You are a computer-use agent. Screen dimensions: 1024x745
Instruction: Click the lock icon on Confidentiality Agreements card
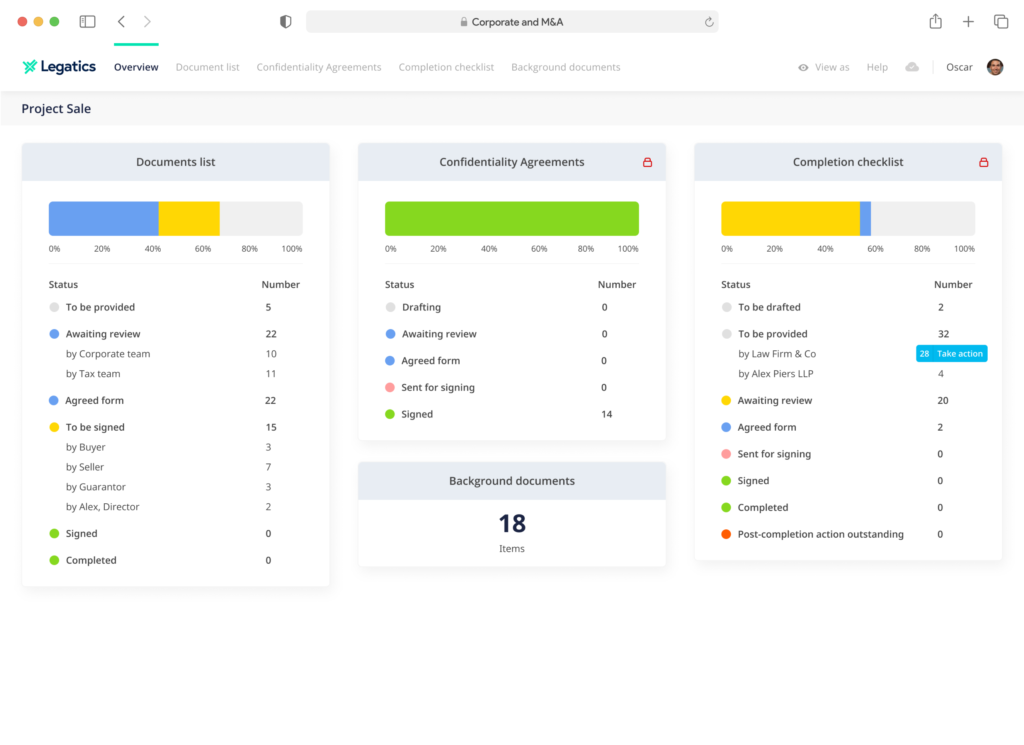647,162
